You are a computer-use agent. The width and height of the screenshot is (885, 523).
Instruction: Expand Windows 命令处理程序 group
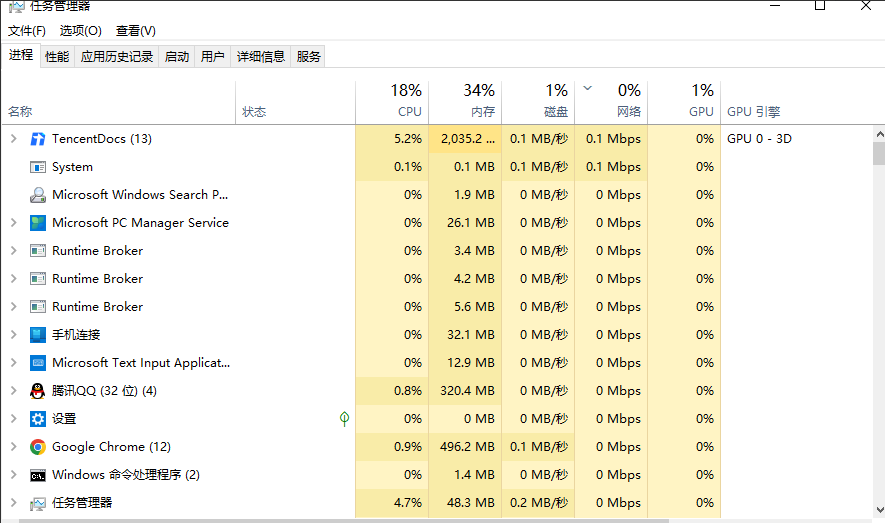point(13,475)
